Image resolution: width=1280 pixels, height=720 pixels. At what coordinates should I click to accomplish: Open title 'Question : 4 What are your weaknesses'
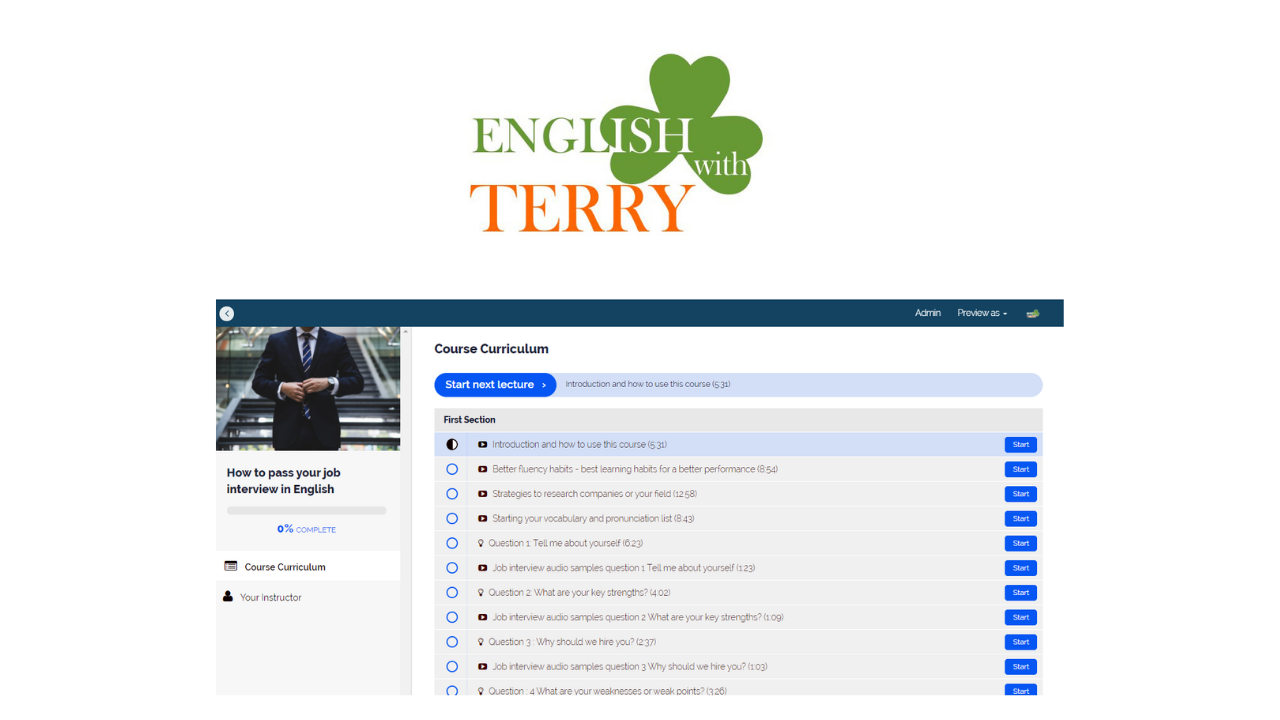608,690
